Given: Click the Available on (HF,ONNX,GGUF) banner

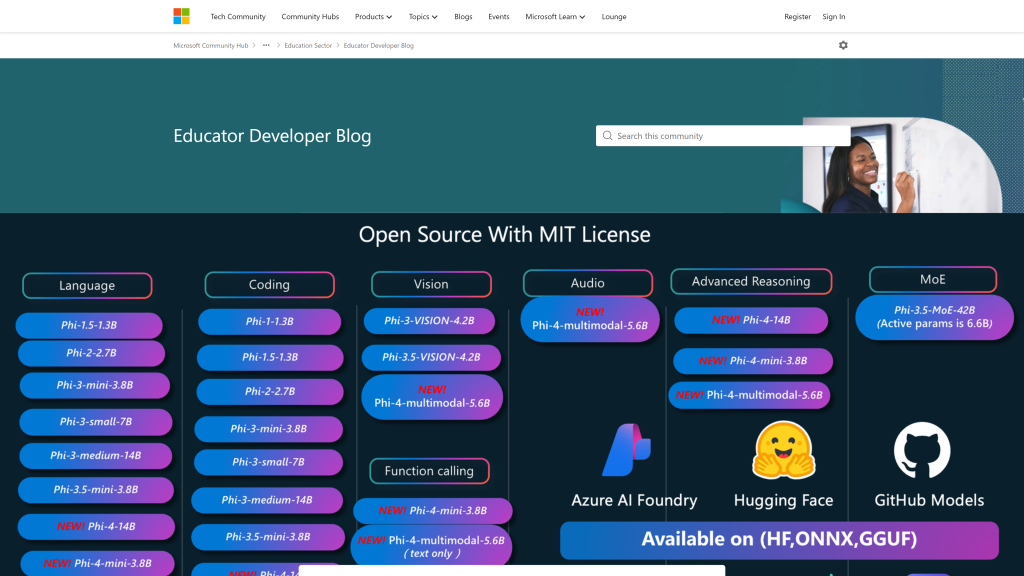Looking at the screenshot, I should 779,539.
